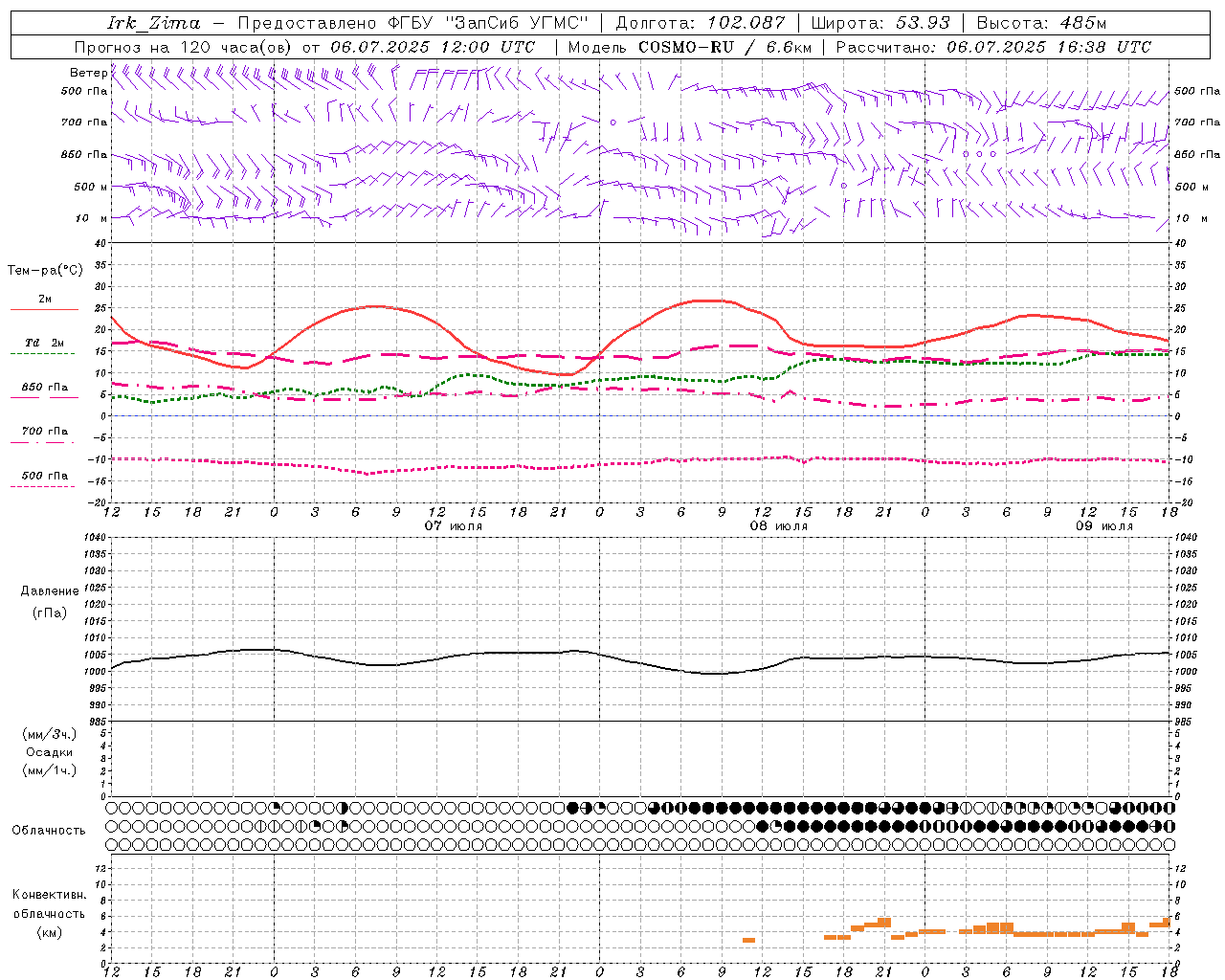This screenshot has width=1225, height=980.
Task: Click the Высота: 485м value
Action: coord(1043,23)
